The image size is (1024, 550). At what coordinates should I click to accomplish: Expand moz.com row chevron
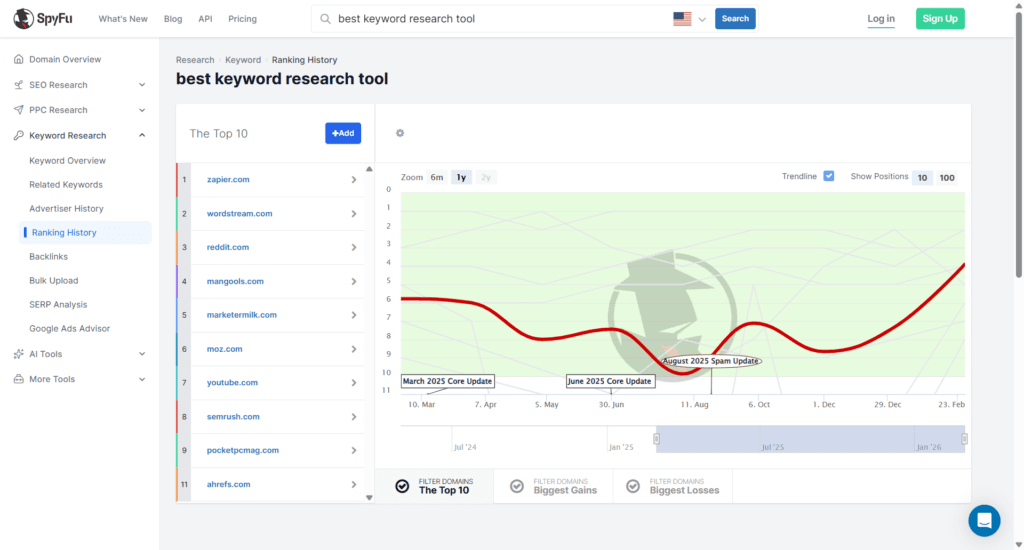(x=353, y=349)
